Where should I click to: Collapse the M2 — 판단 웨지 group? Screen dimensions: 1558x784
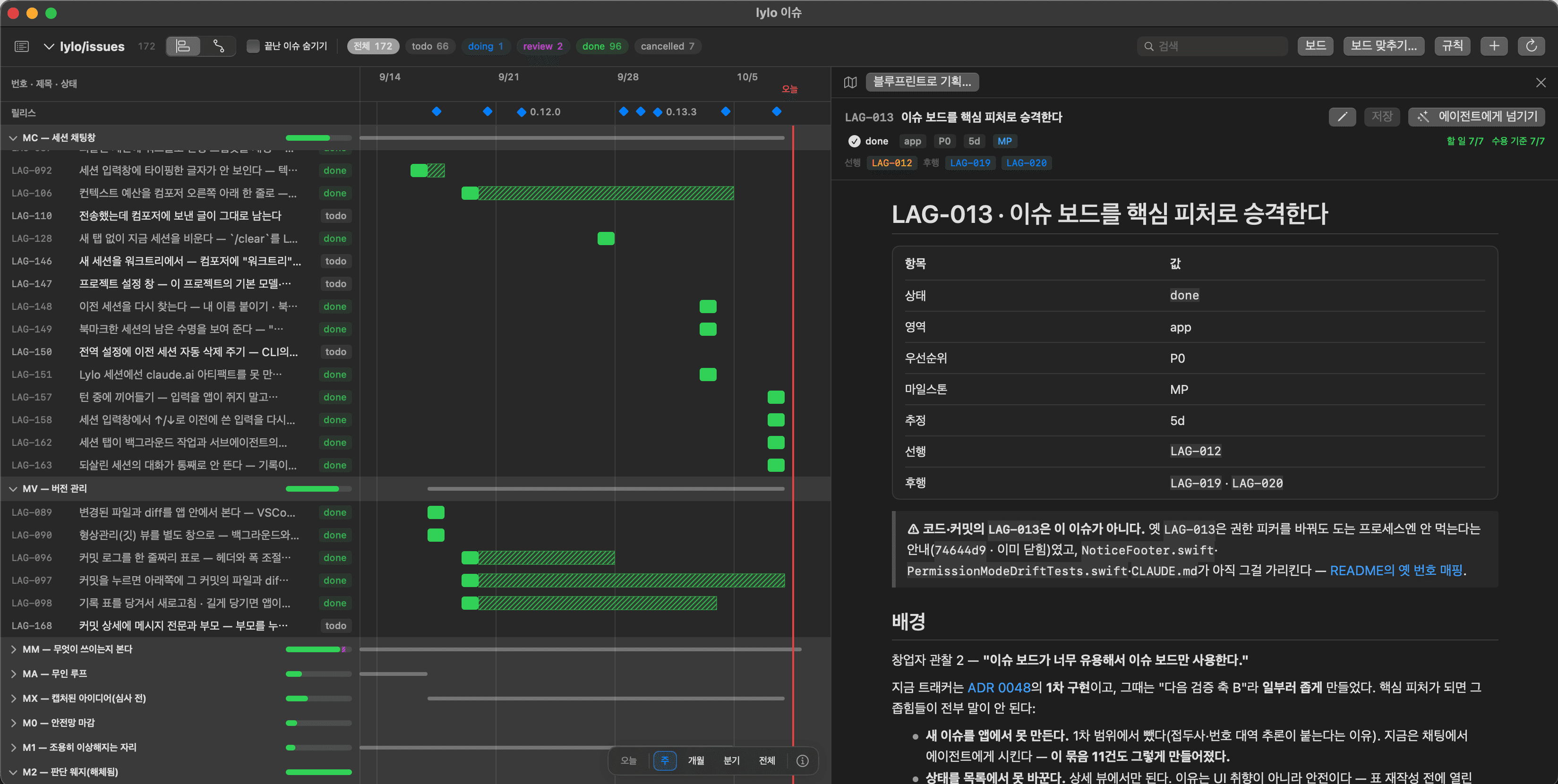(x=13, y=772)
